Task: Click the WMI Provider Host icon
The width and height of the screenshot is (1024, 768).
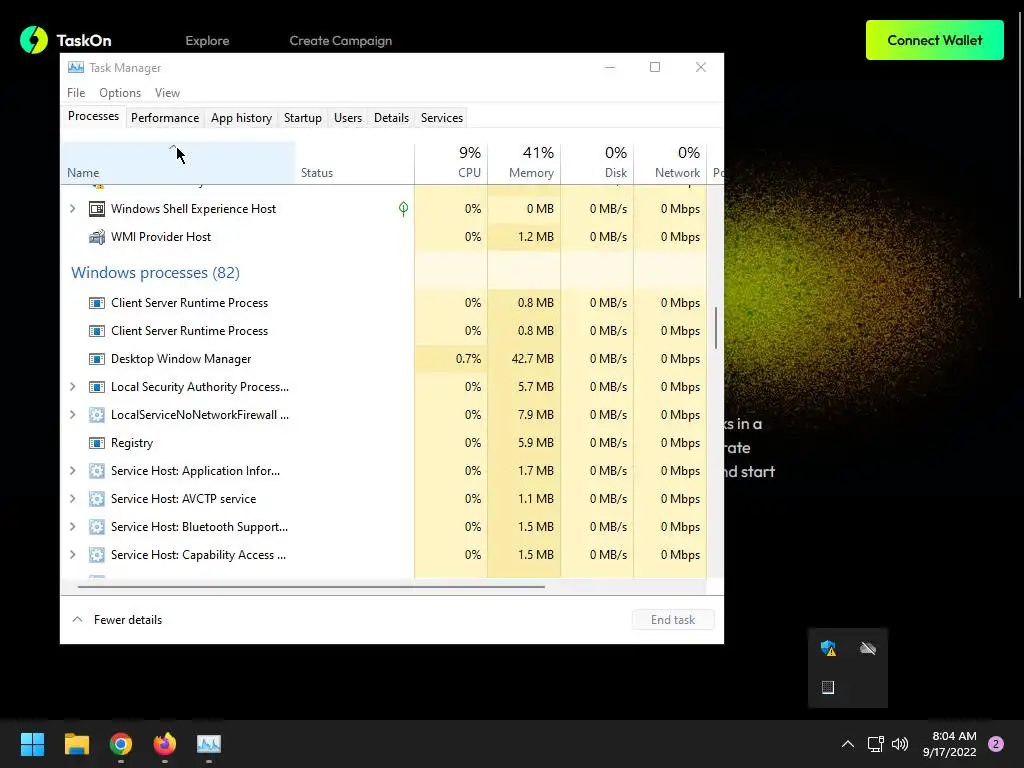Action: point(97,237)
